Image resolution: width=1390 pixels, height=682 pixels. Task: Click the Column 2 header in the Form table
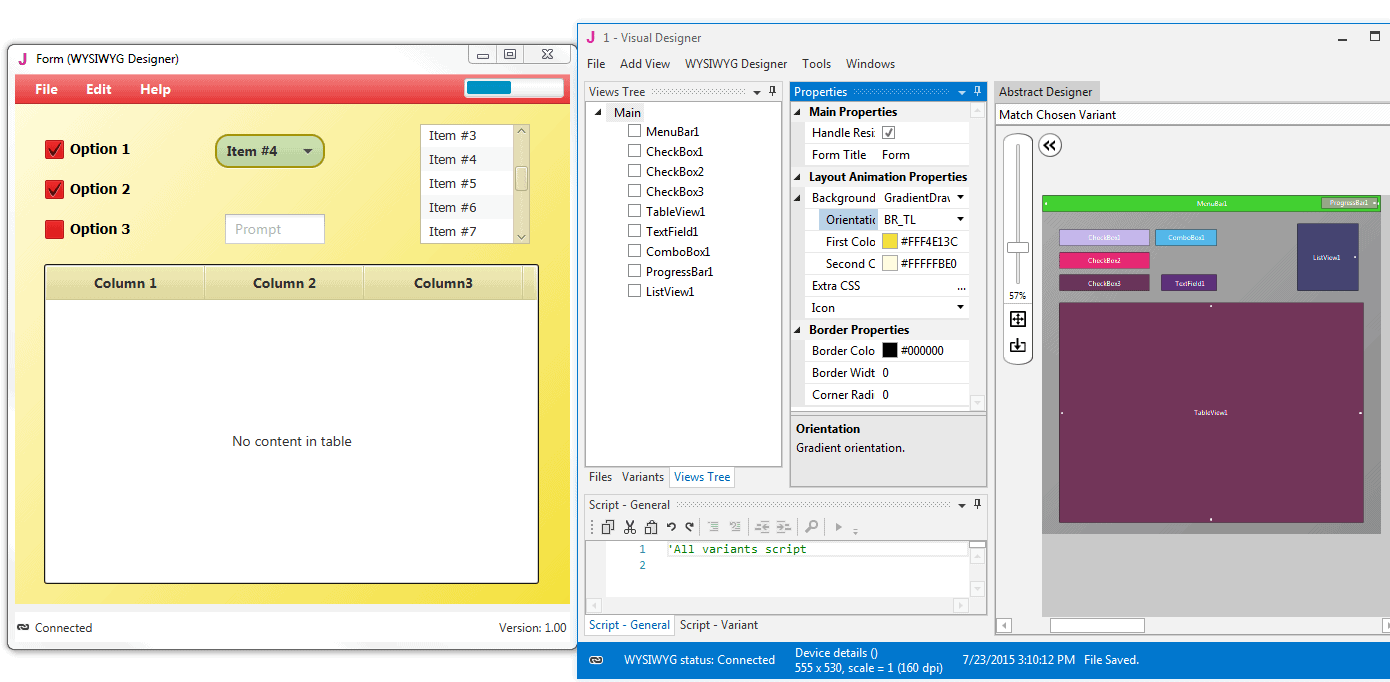pyautogui.click(x=284, y=283)
